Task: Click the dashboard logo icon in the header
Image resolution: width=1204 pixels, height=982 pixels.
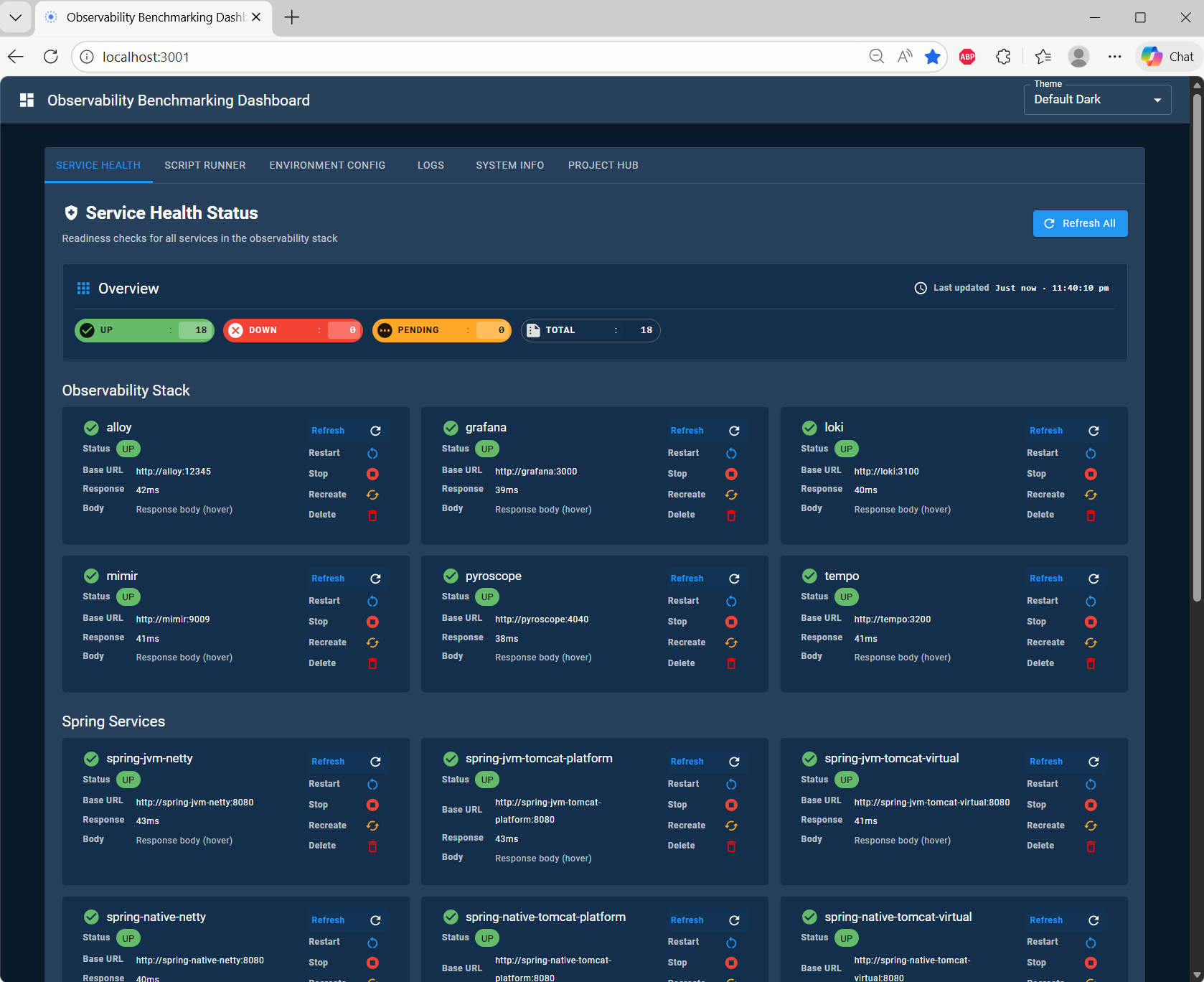Action: tap(27, 100)
